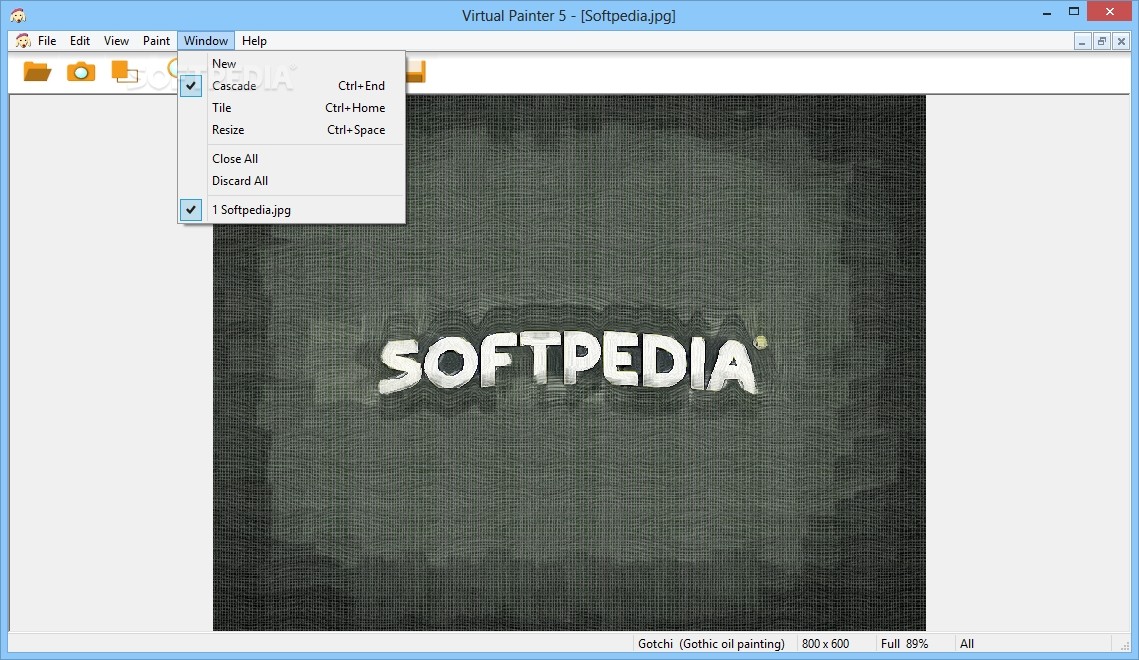This screenshot has width=1139, height=660.
Task: Click the Virtual Painter title bar app icon
Action: 18,15
